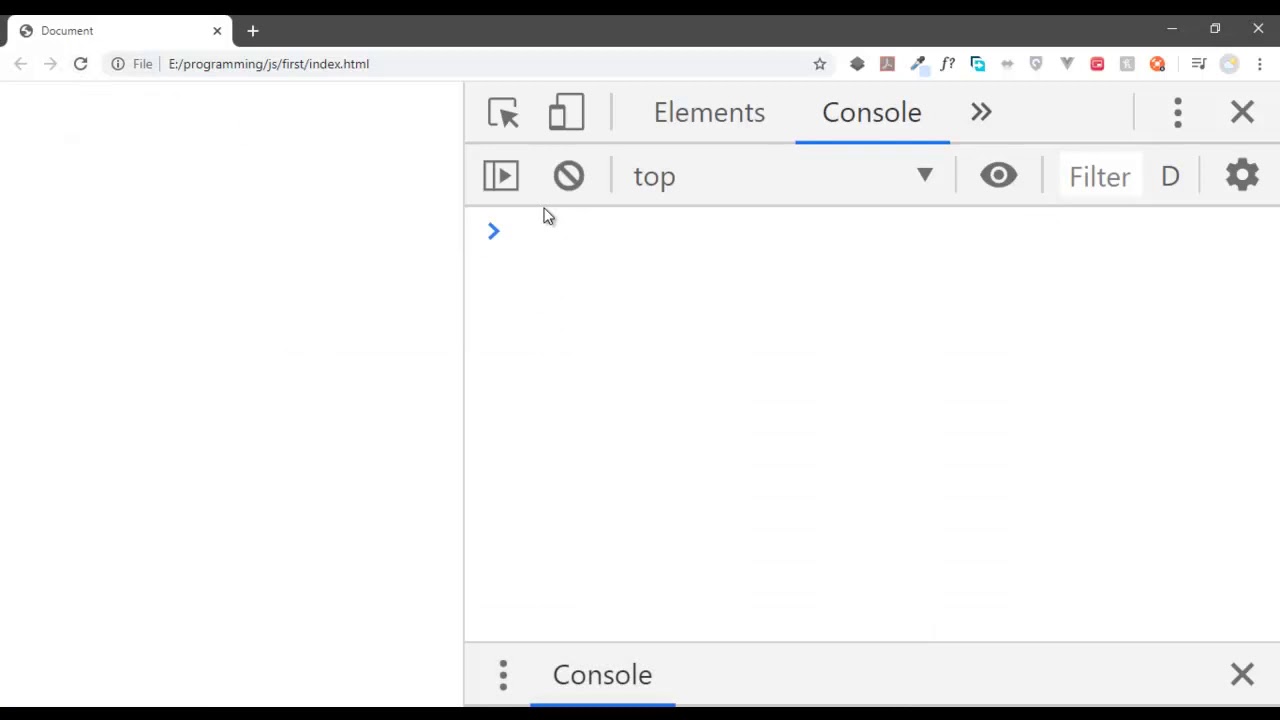Bookmark this page with star icon
The image size is (1280, 720).
pos(820,64)
